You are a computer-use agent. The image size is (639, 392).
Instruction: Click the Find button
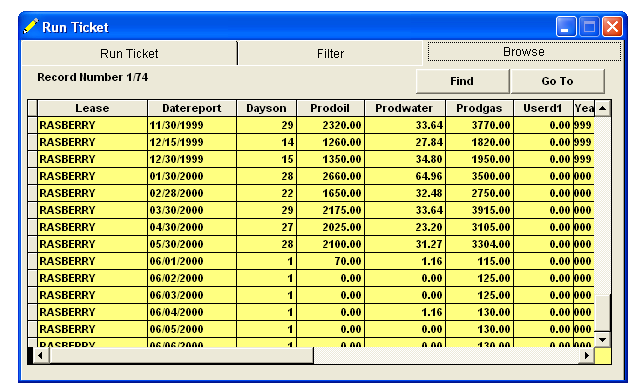tap(462, 81)
